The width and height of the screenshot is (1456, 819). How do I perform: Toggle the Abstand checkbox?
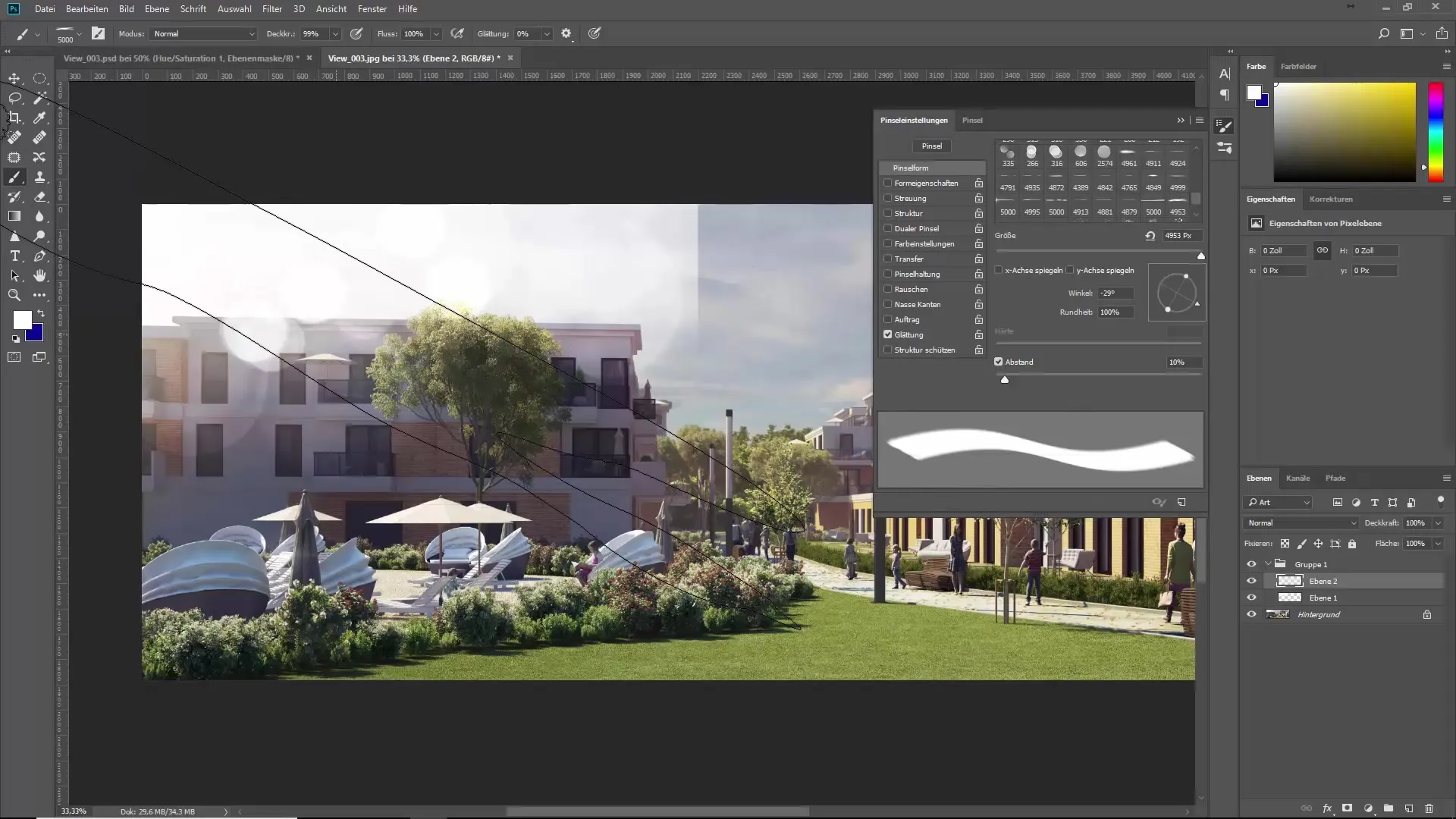click(999, 362)
